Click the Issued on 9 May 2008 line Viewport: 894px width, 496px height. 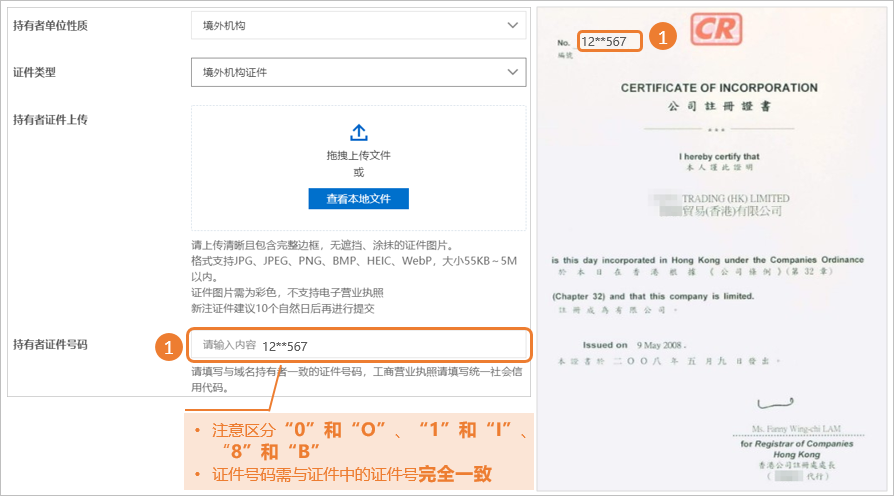click(649, 345)
